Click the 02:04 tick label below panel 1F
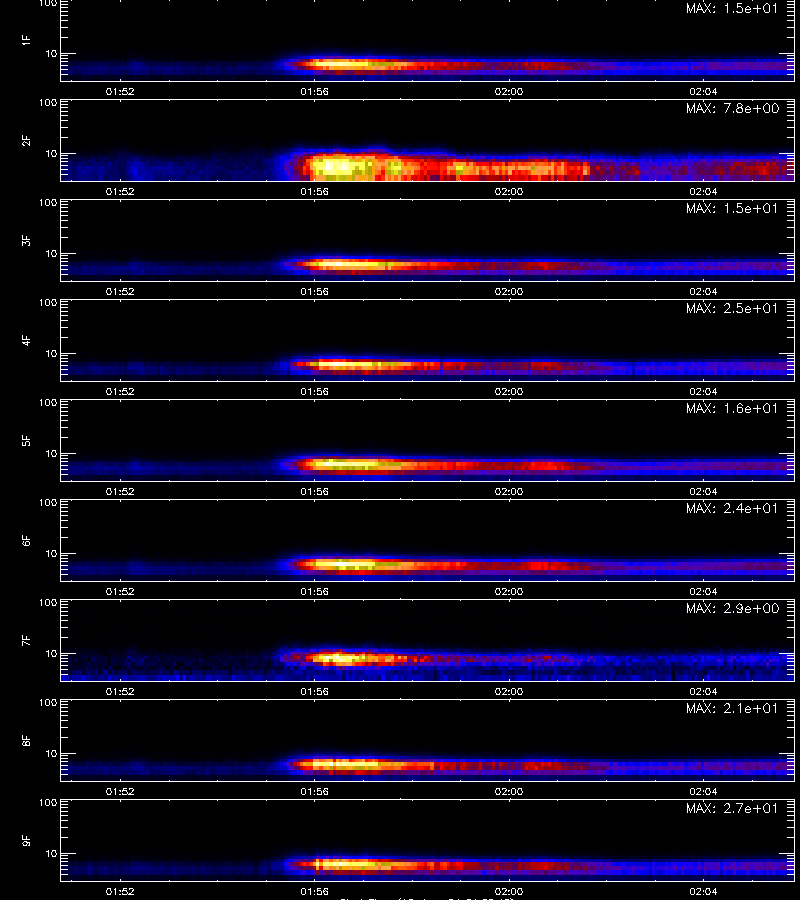Viewport: 800px width, 900px height. (x=703, y=91)
